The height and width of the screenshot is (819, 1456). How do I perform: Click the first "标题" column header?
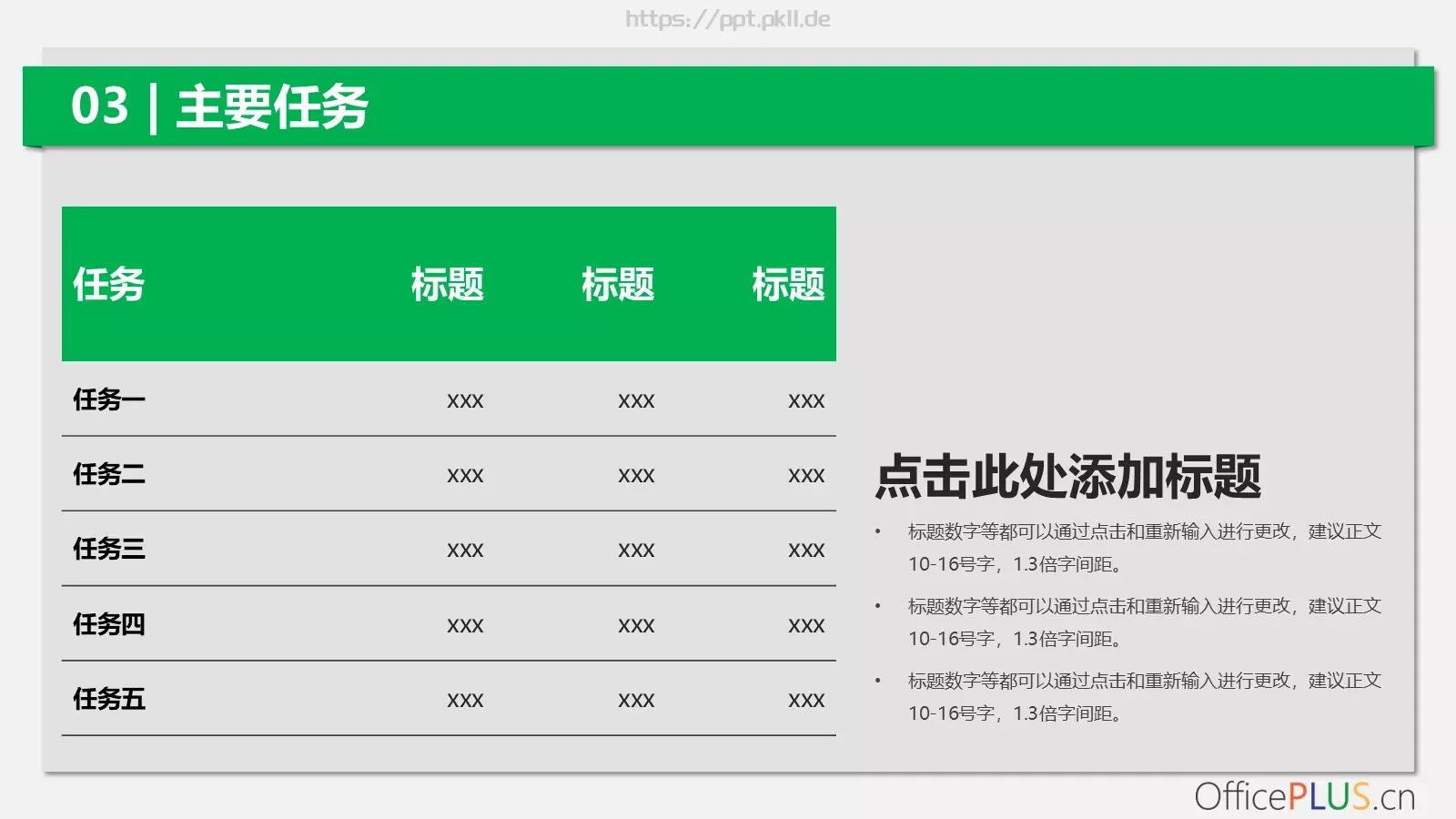click(x=447, y=284)
